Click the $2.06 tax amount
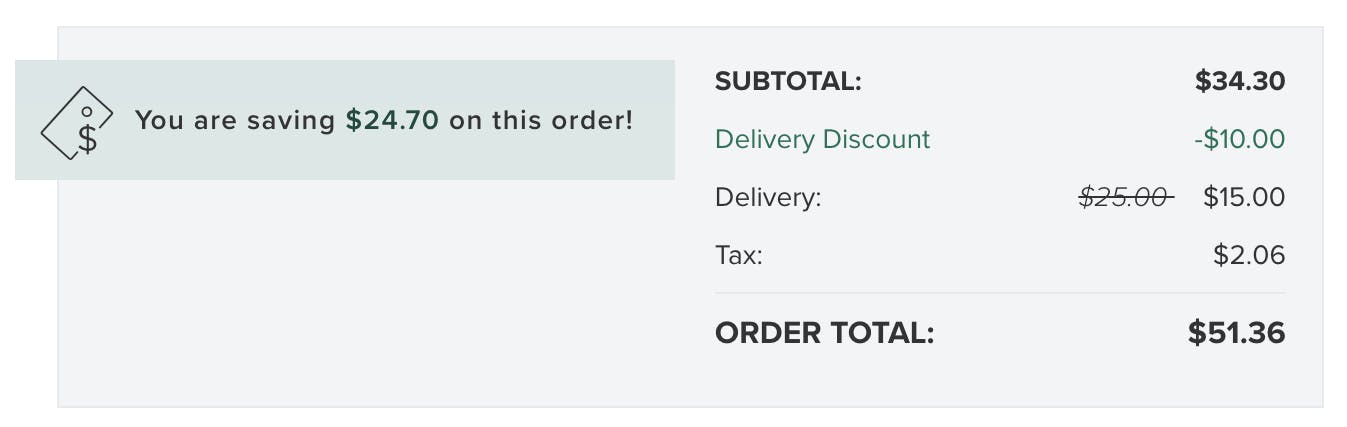This screenshot has width=1347, height=427. coord(1249,255)
